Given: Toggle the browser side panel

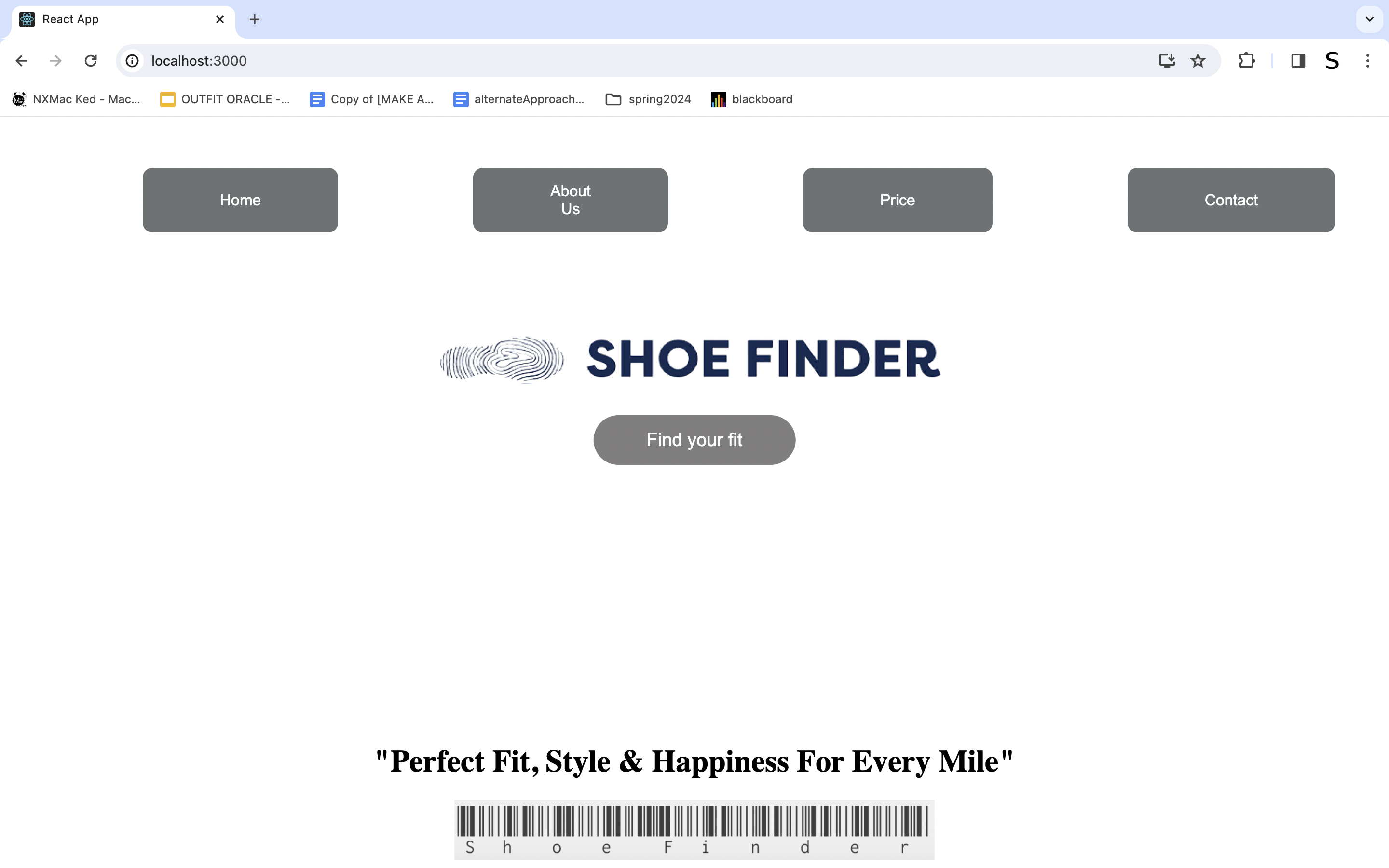Looking at the screenshot, I should click(1298, 61).
